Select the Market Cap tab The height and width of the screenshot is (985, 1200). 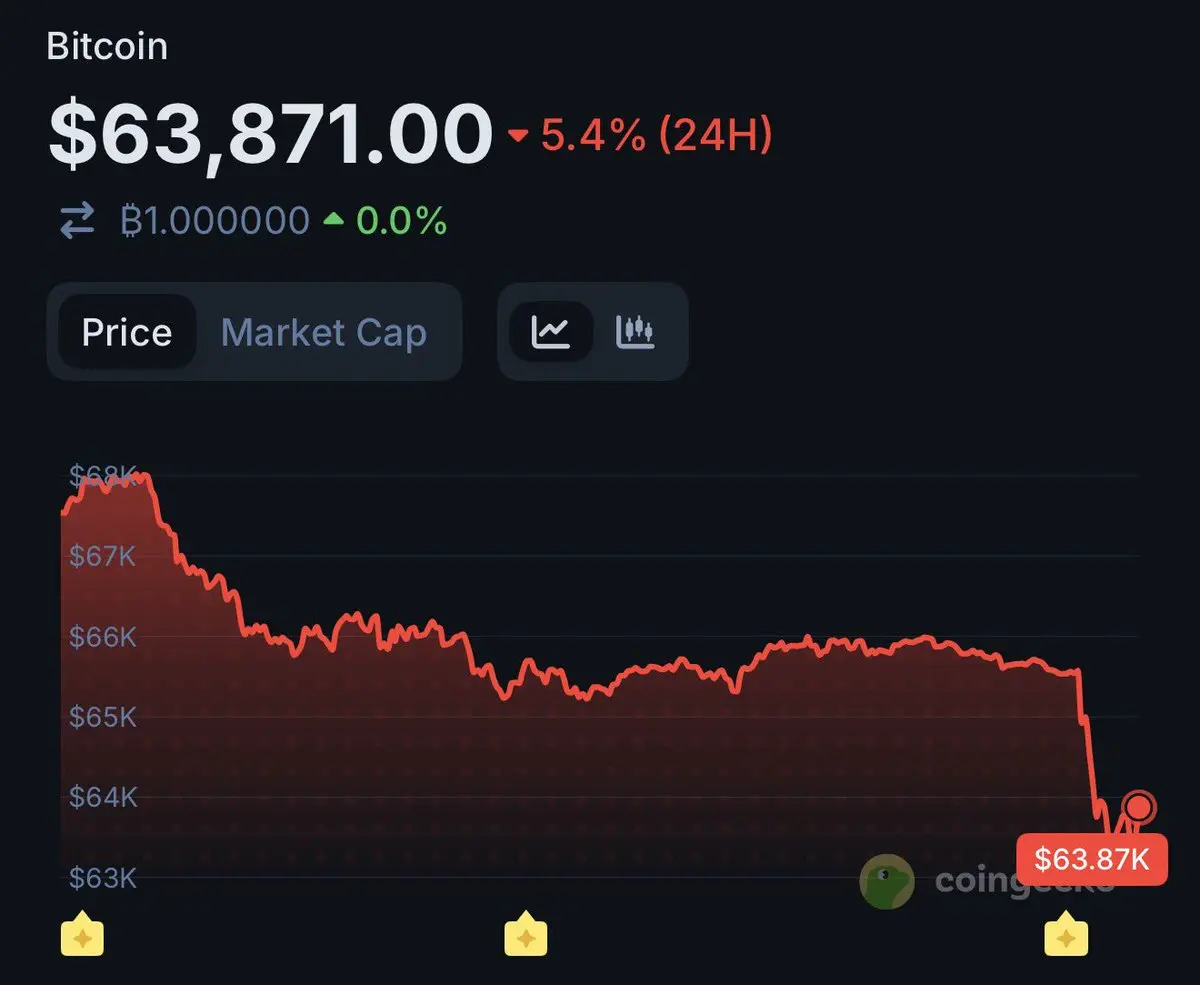[323, 332]
